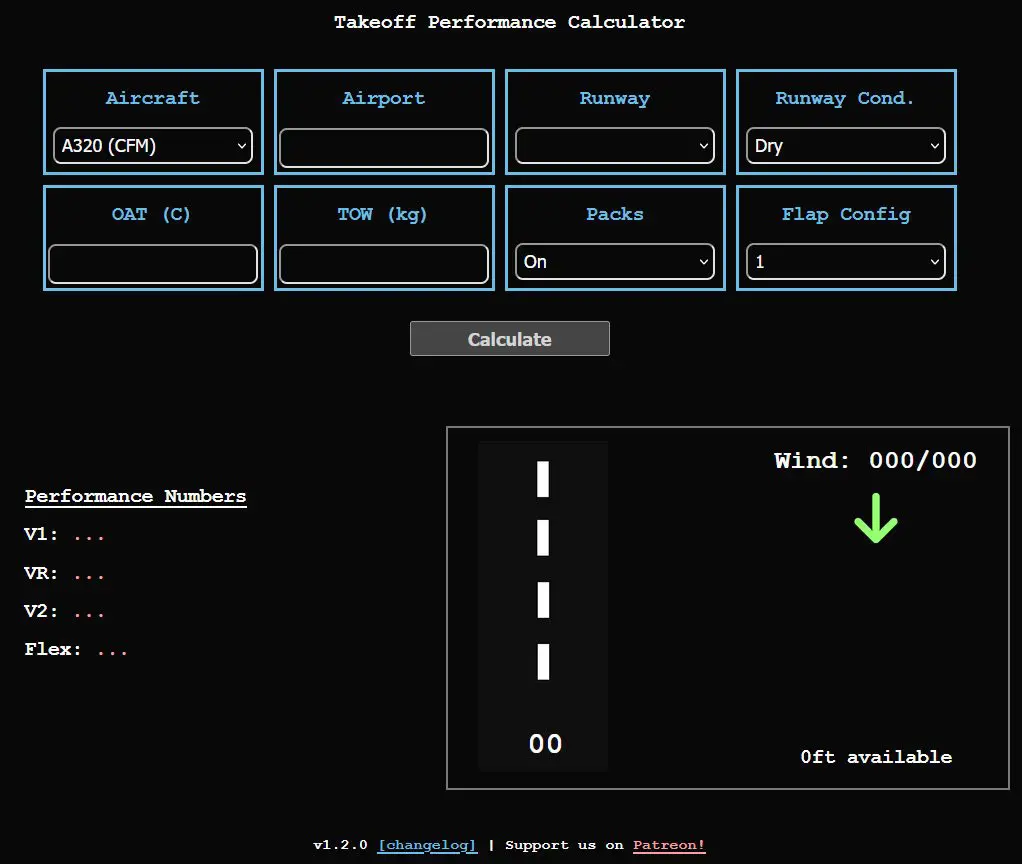1022x864 pixels.
Task: Click the OAT (C) label
Action: pyautogui.click(x=151, y=214)
